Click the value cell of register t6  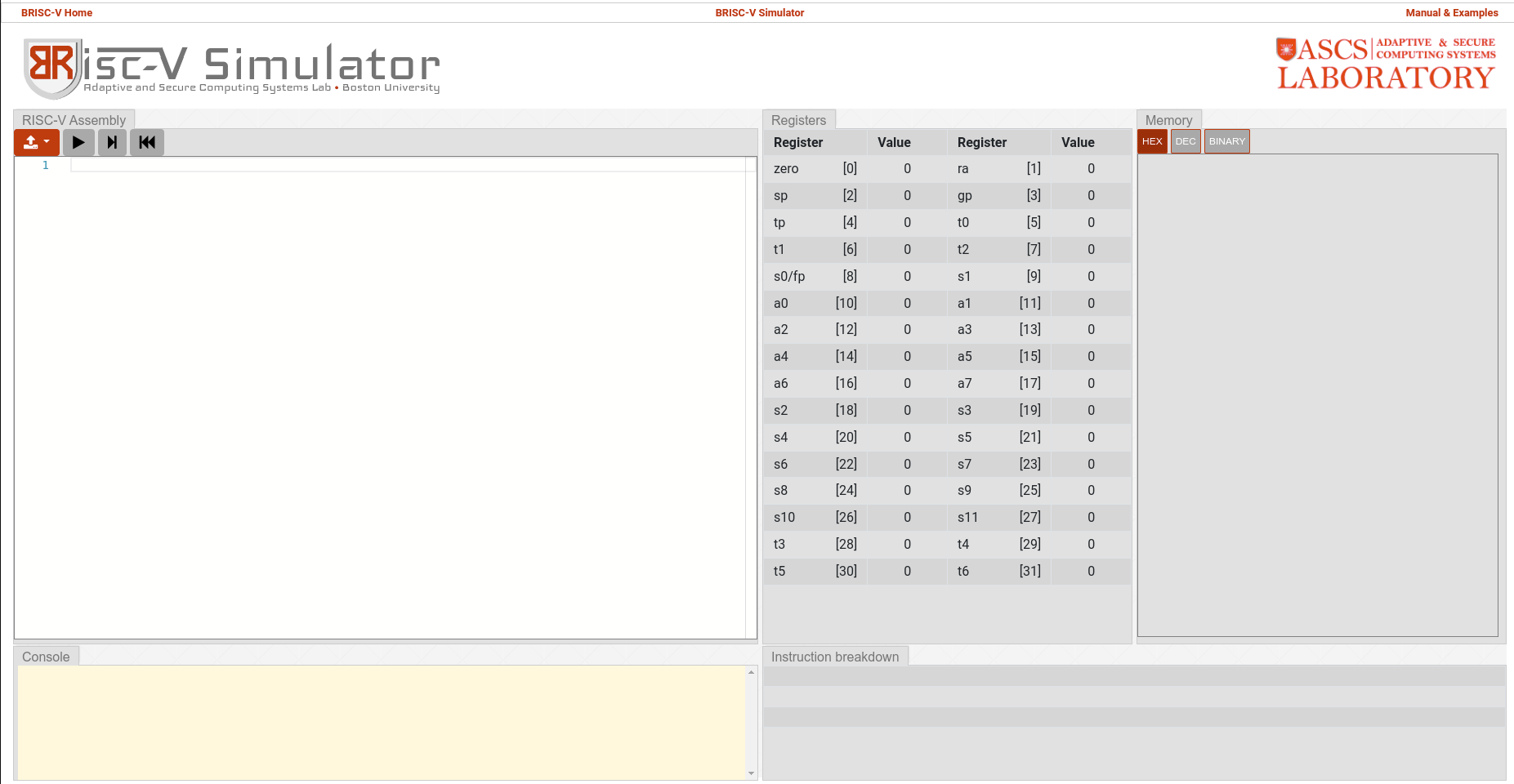click(x=1091, y=572)
